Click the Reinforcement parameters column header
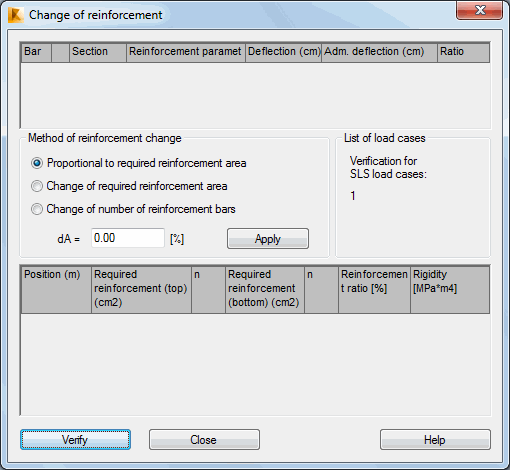The image size is (510, 470). point(186,52)
